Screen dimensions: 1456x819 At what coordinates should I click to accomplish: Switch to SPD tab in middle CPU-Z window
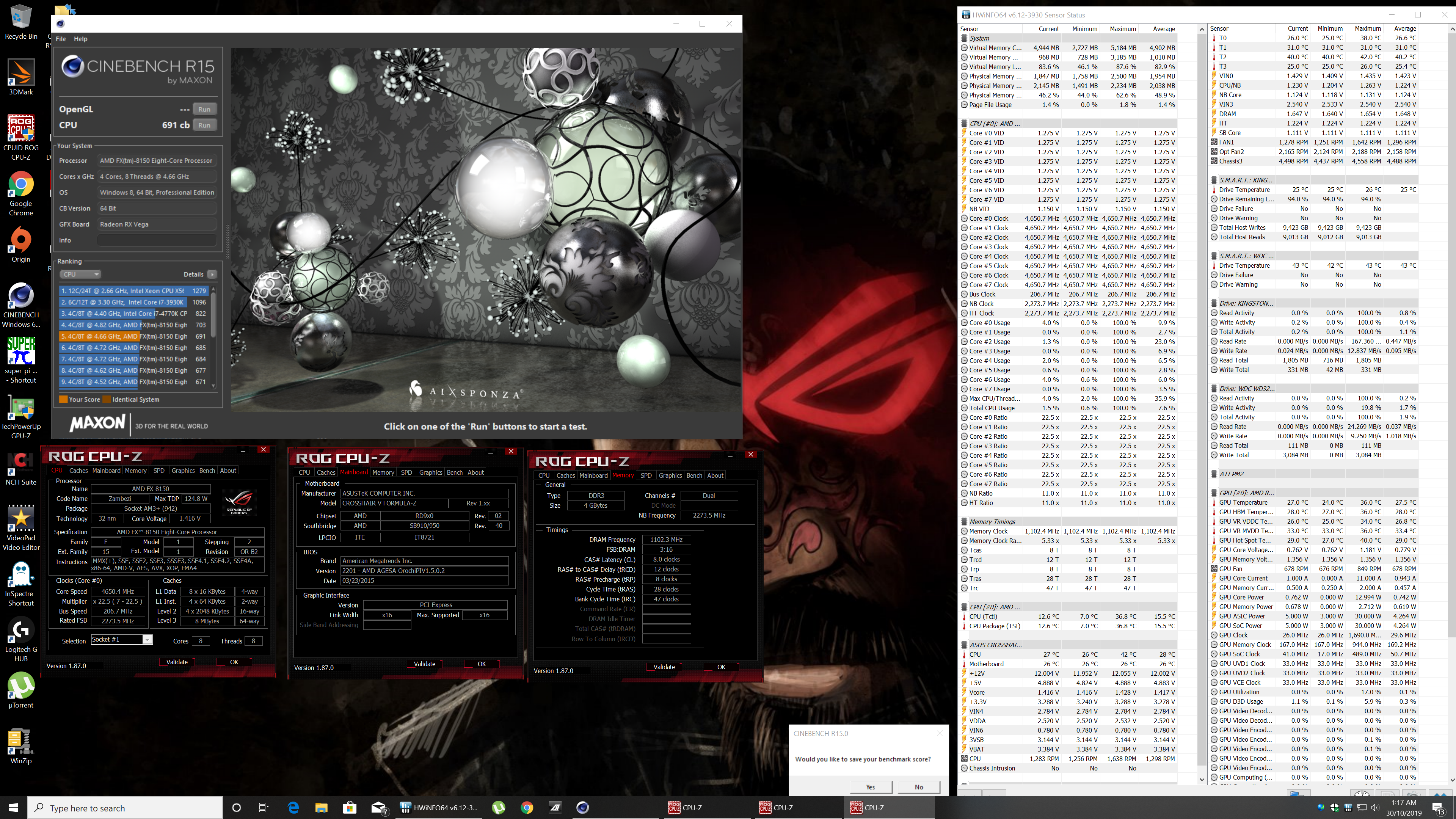tap(406, 472)
